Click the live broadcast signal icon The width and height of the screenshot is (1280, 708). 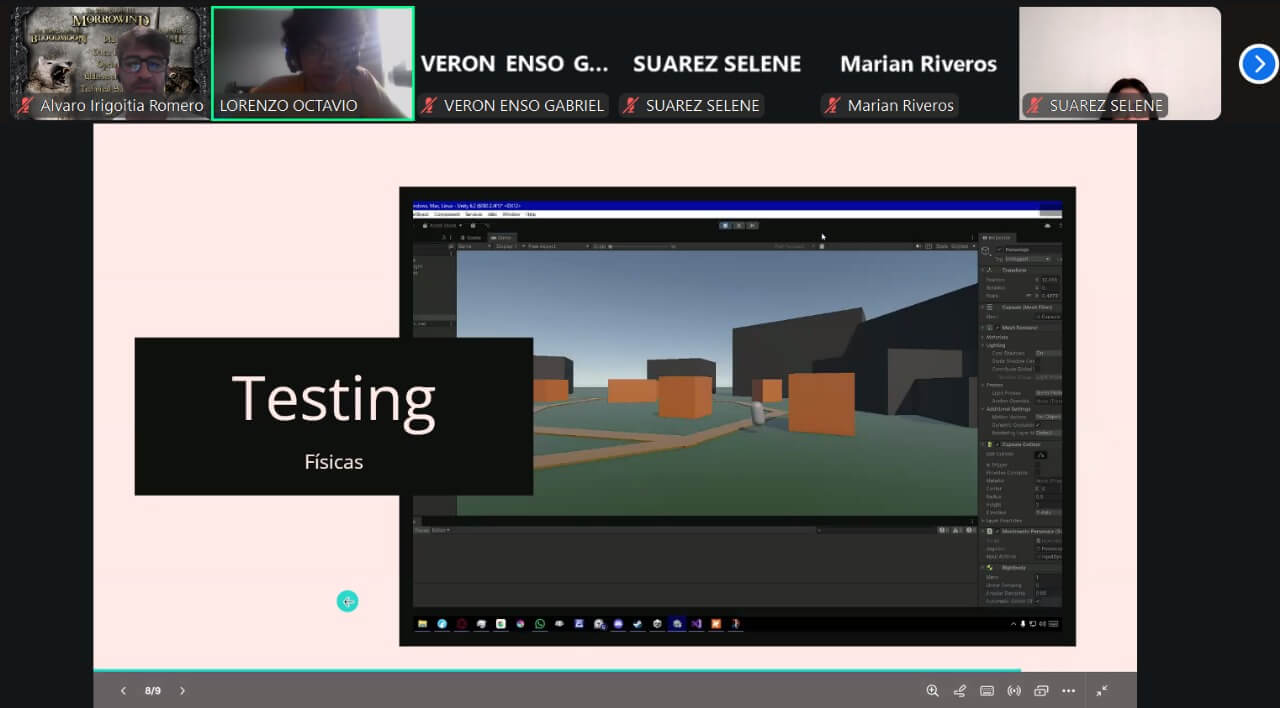coord(1014,691)
